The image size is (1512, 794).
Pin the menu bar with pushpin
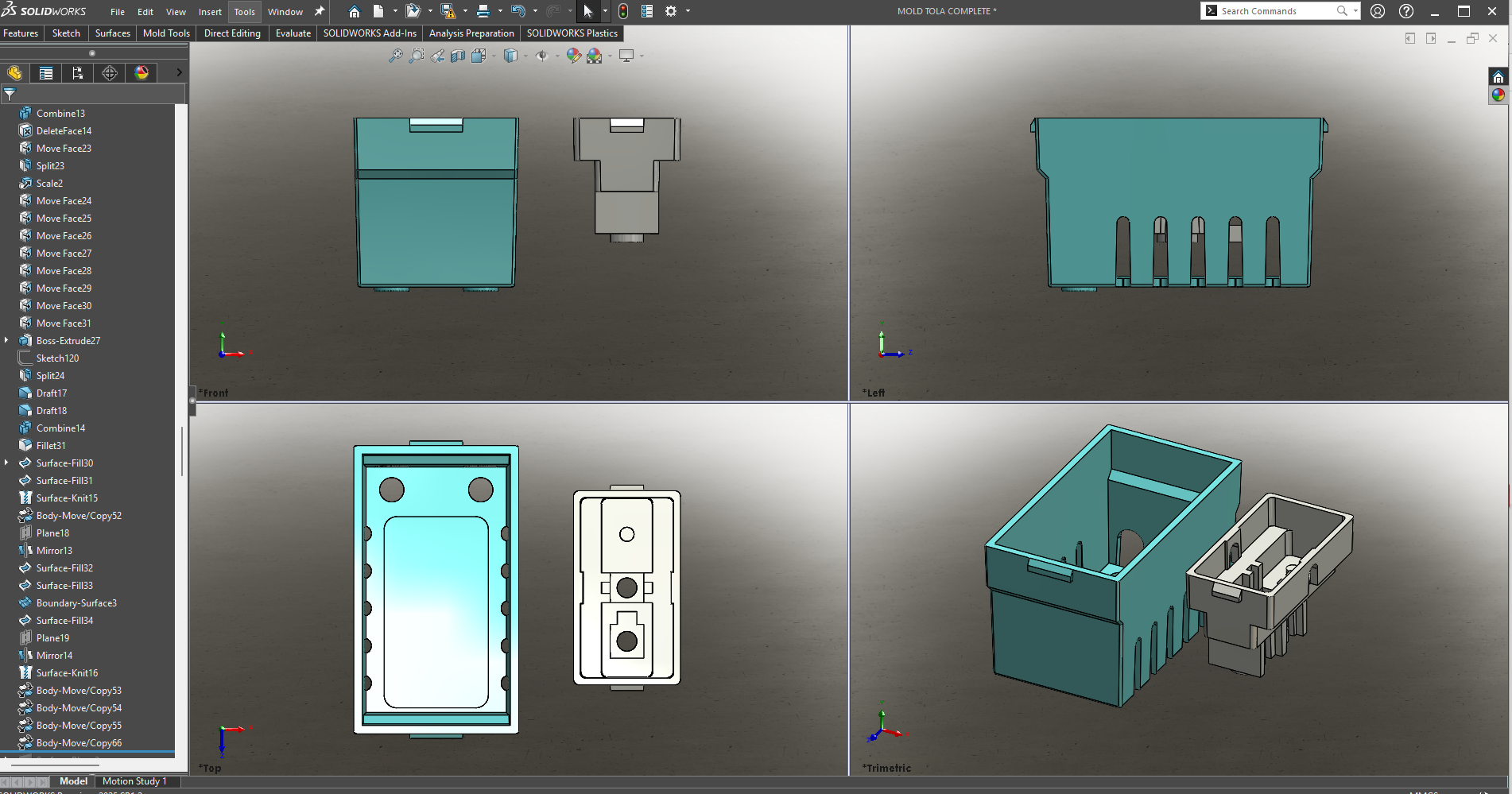320,11
